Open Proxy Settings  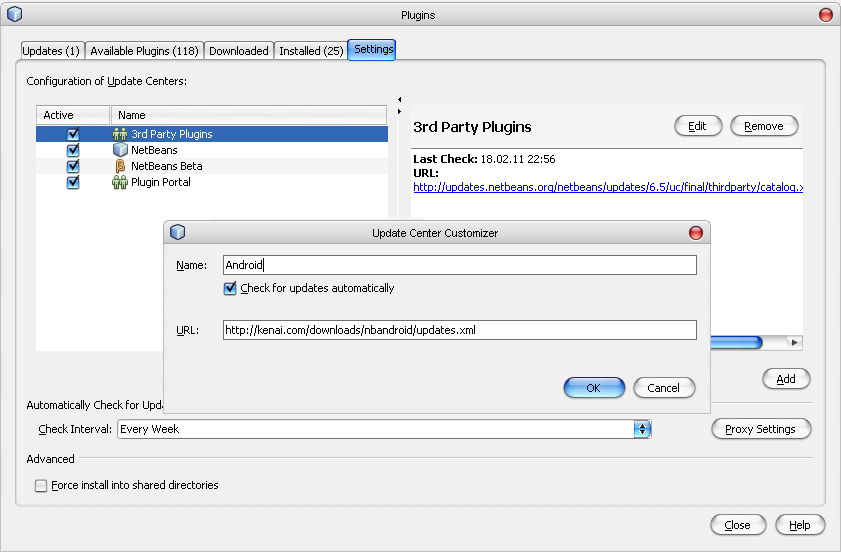(760, 429)
